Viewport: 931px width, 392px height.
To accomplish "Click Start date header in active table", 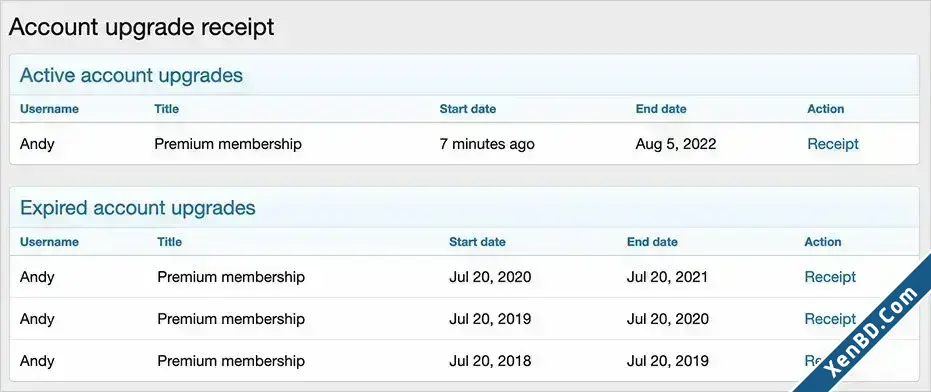I will pos(468,109).
